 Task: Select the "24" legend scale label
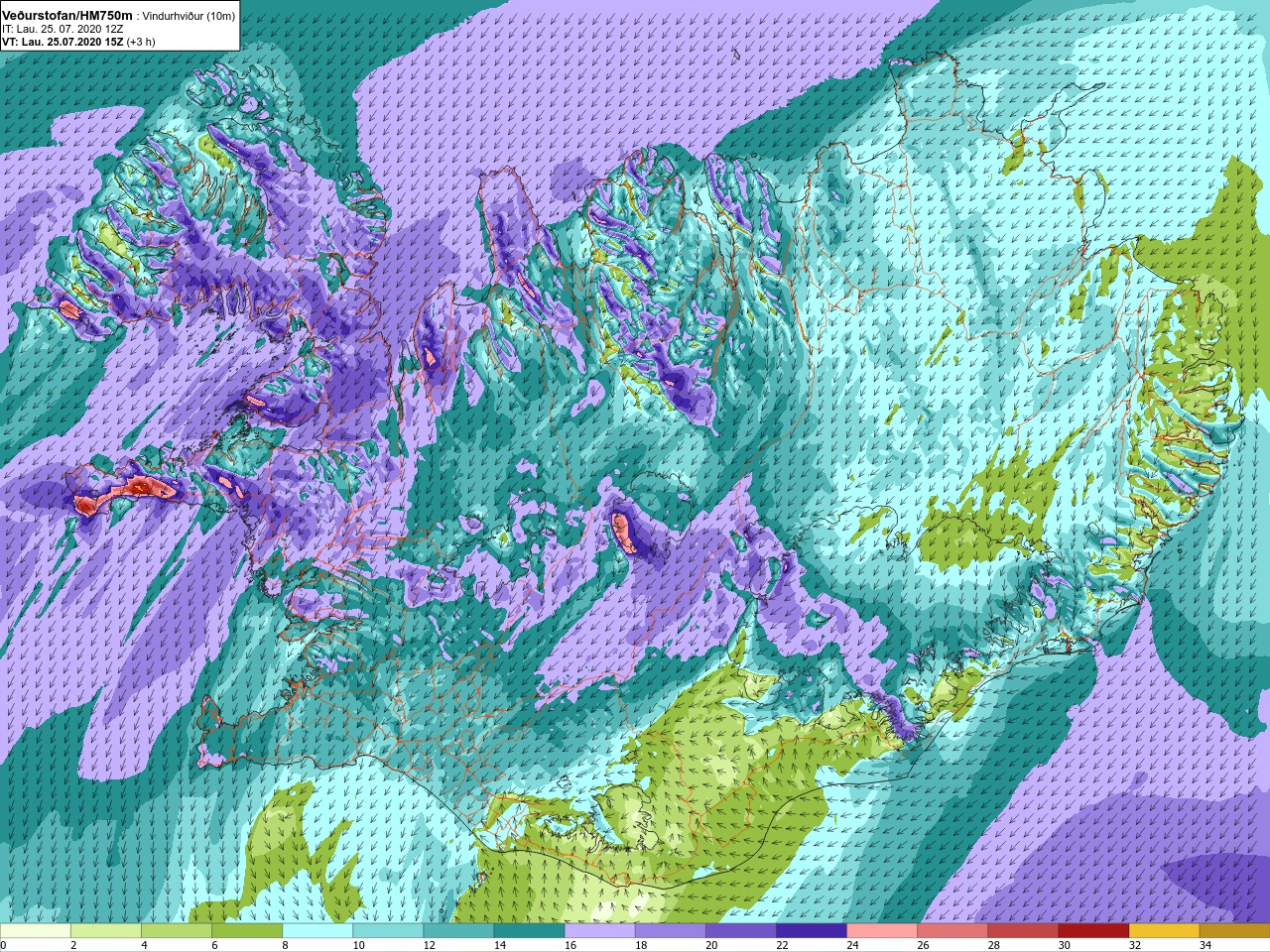point(851,945)
